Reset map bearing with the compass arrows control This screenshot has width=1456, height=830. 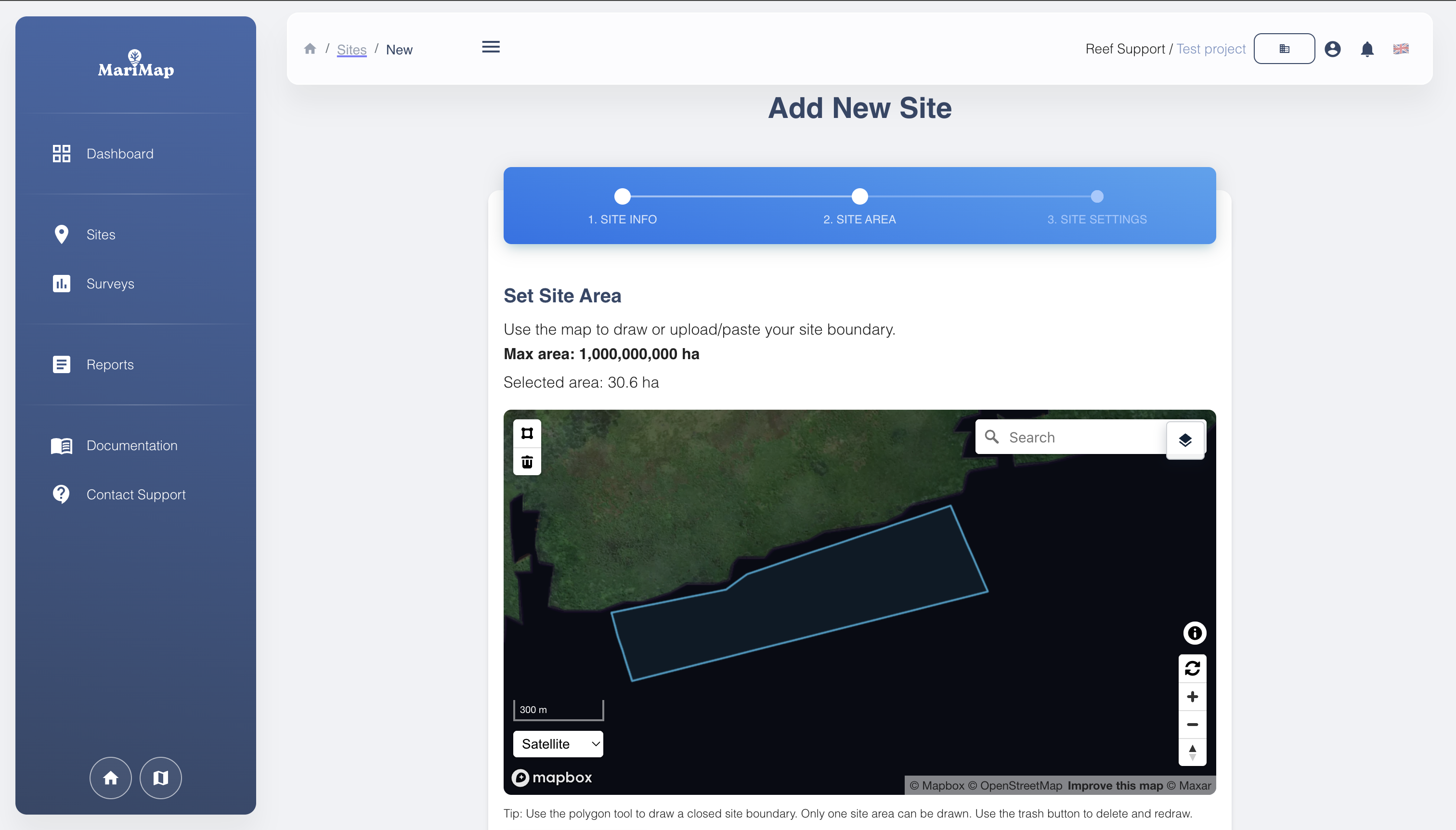1193,752
